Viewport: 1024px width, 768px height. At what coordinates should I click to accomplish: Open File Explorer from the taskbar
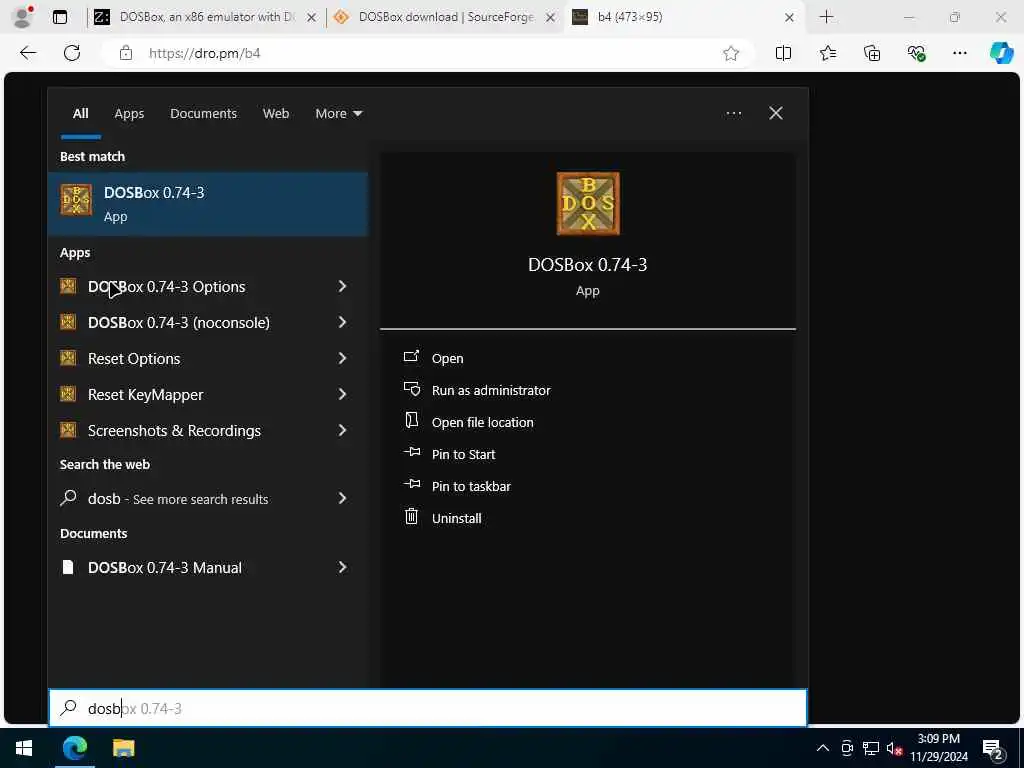(123, 748)
